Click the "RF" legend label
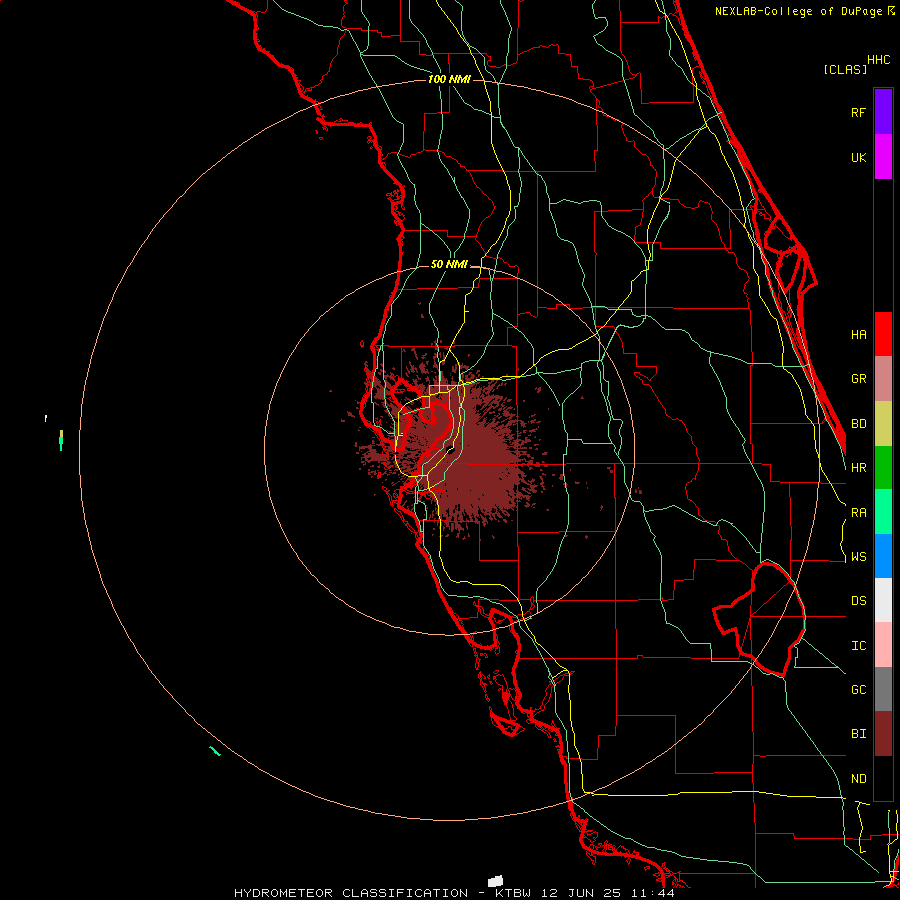The width and height of the screenshot is (900, 900). [x=858, y=112]
